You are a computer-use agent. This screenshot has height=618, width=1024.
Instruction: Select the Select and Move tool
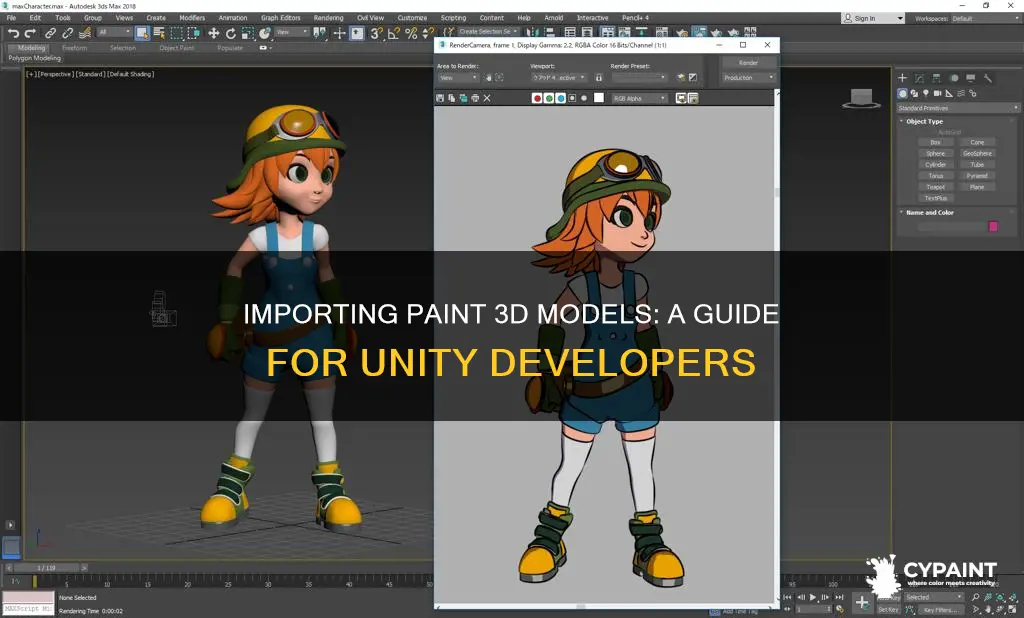214,33
